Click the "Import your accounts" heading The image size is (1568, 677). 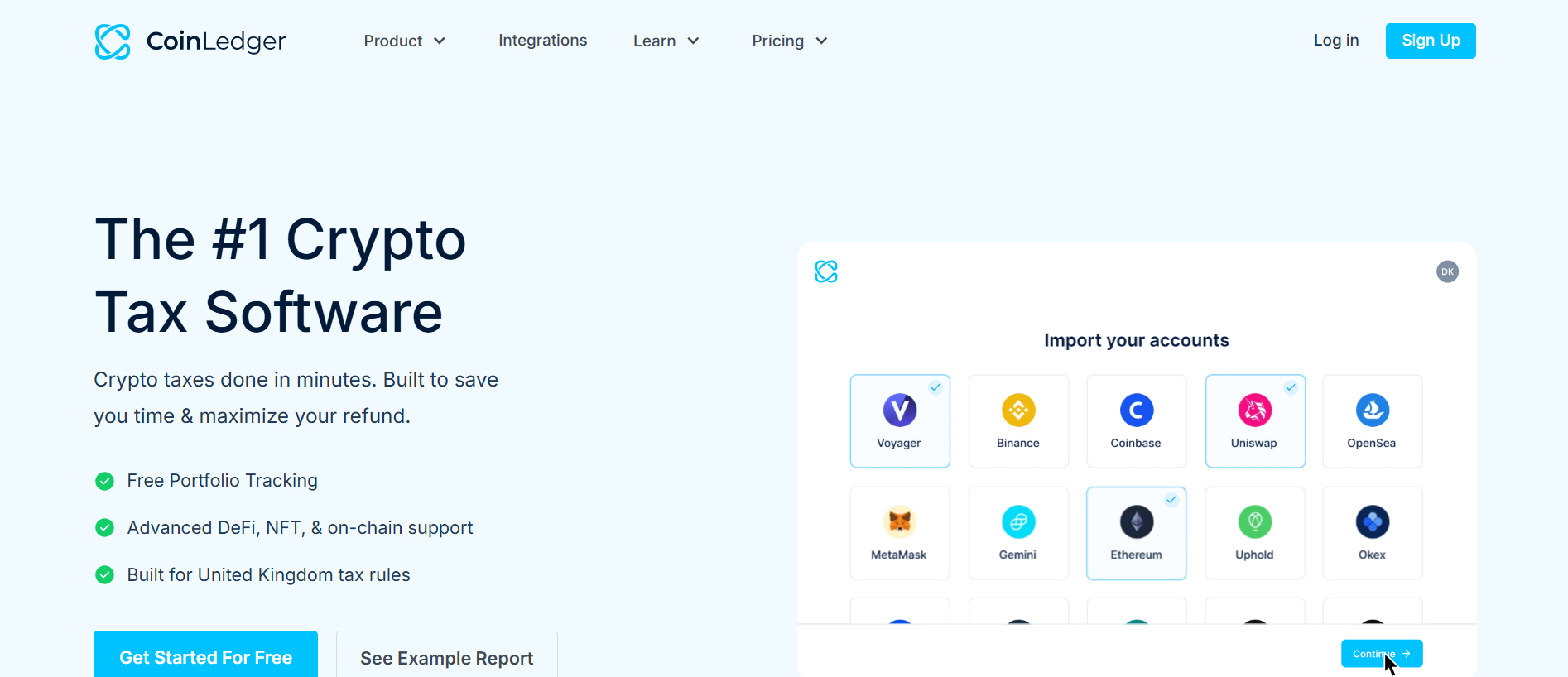coord(1137,340)
